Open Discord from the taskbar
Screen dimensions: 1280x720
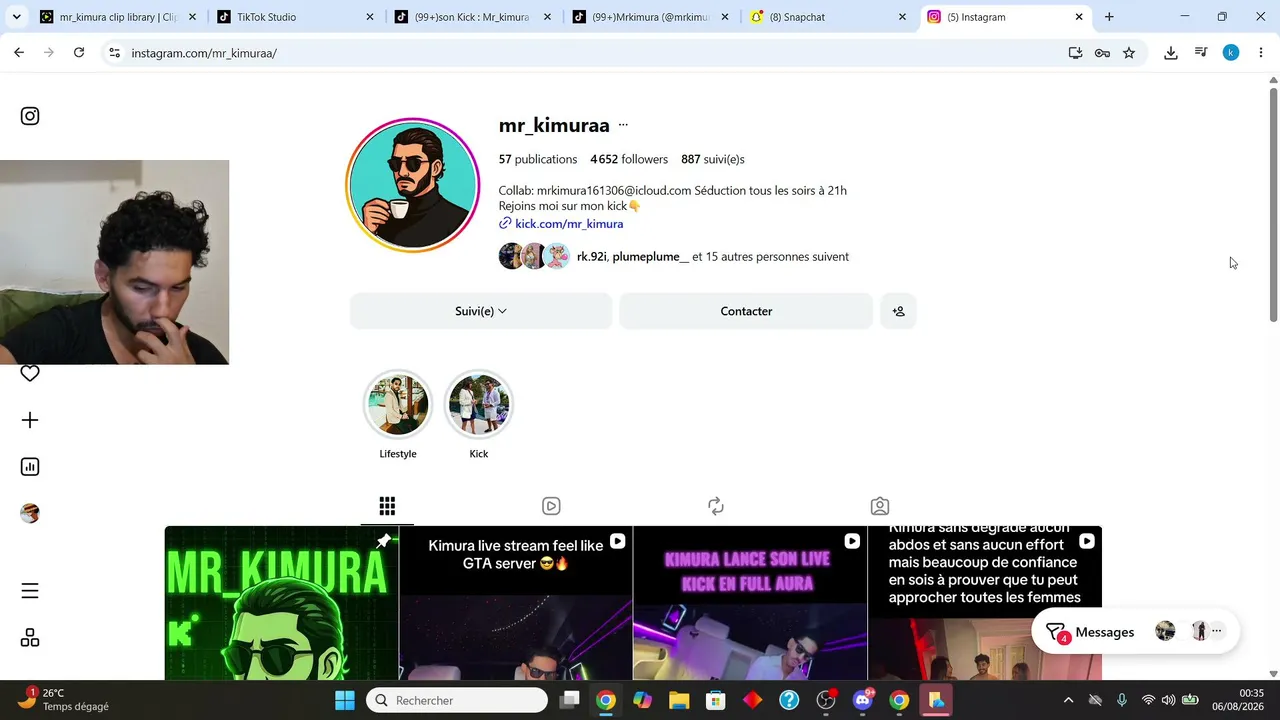[863, 700]
